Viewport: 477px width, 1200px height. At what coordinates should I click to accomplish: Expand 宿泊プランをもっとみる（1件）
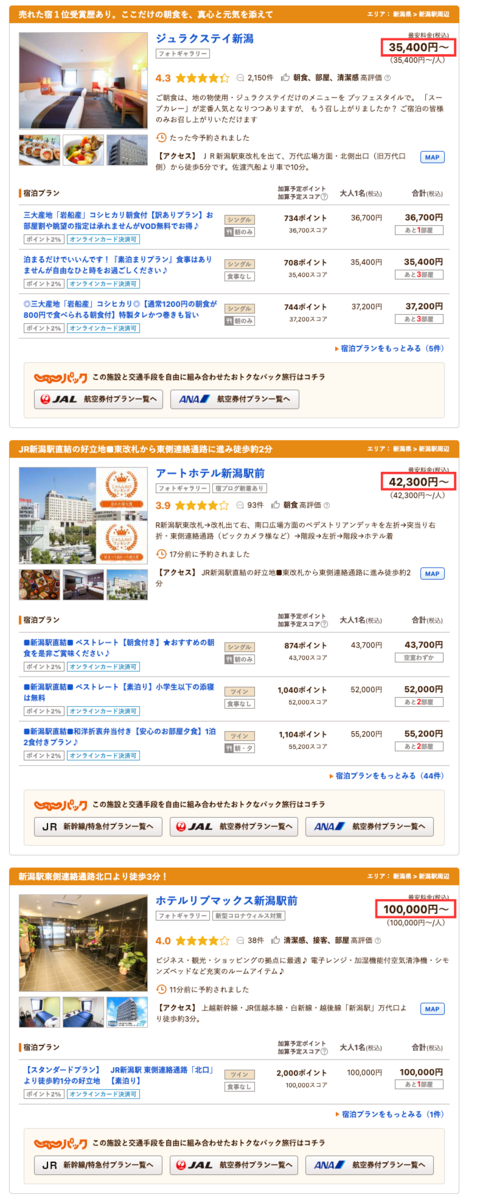(393, 1113)
